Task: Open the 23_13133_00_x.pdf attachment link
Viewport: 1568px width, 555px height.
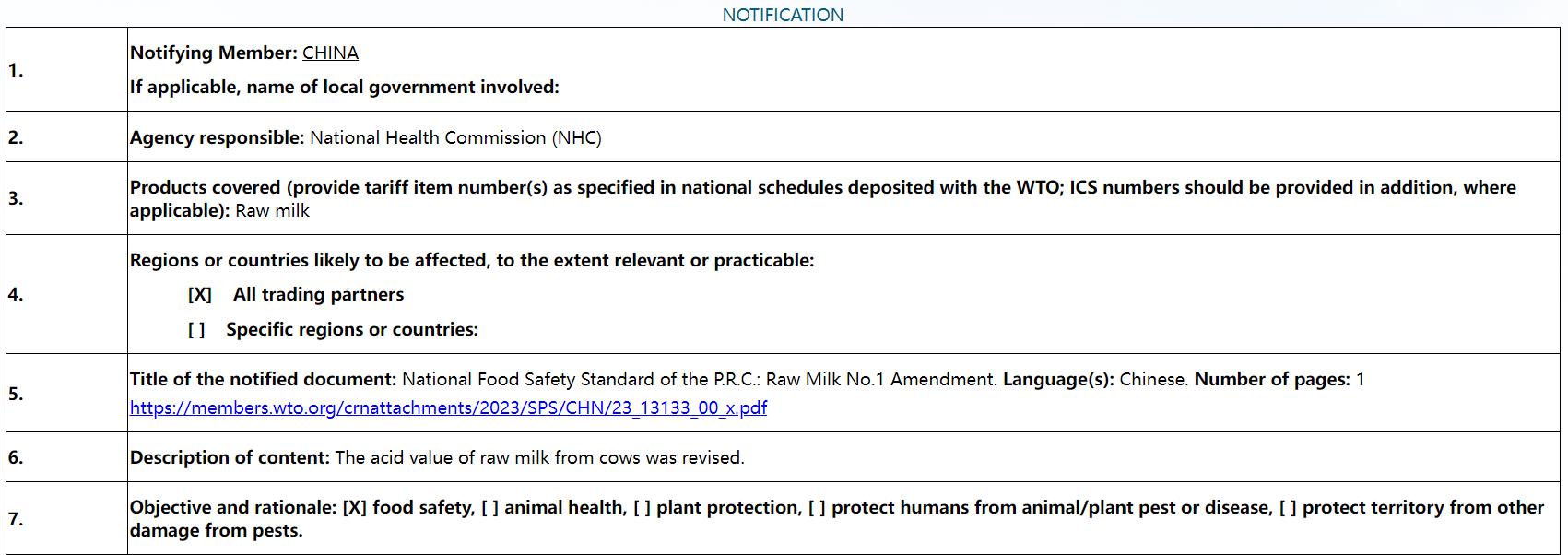Action: (448, 407)
